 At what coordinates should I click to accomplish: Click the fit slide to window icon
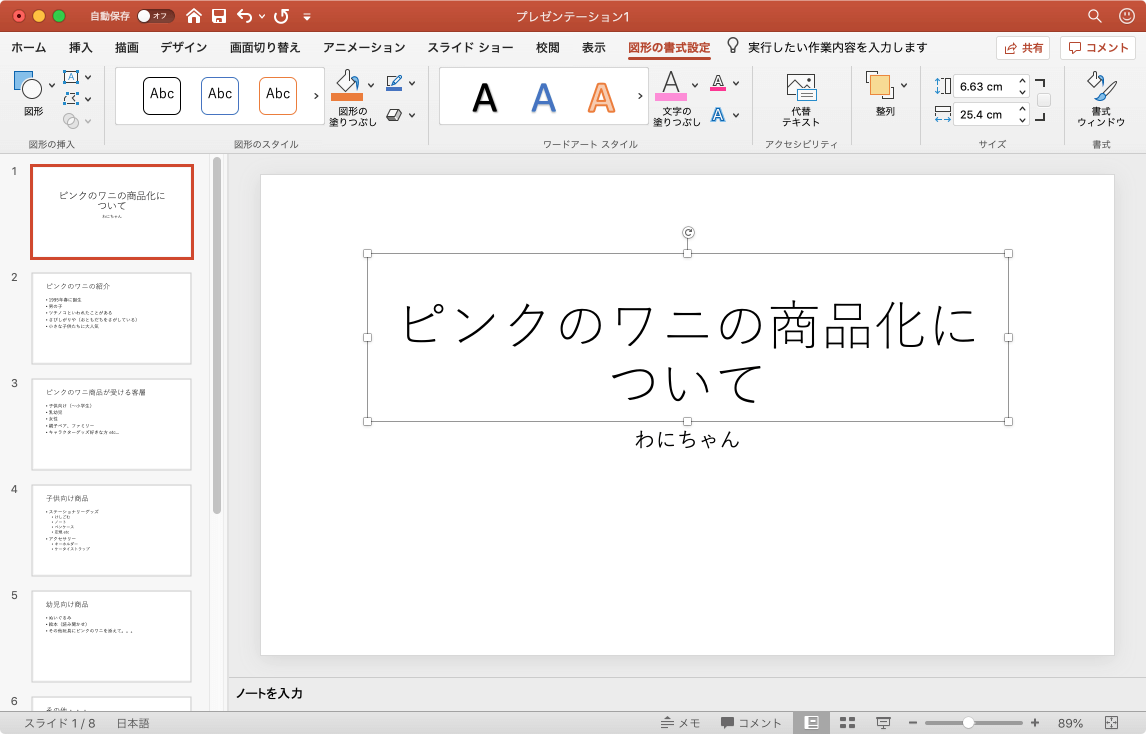tap(1111, 723)
